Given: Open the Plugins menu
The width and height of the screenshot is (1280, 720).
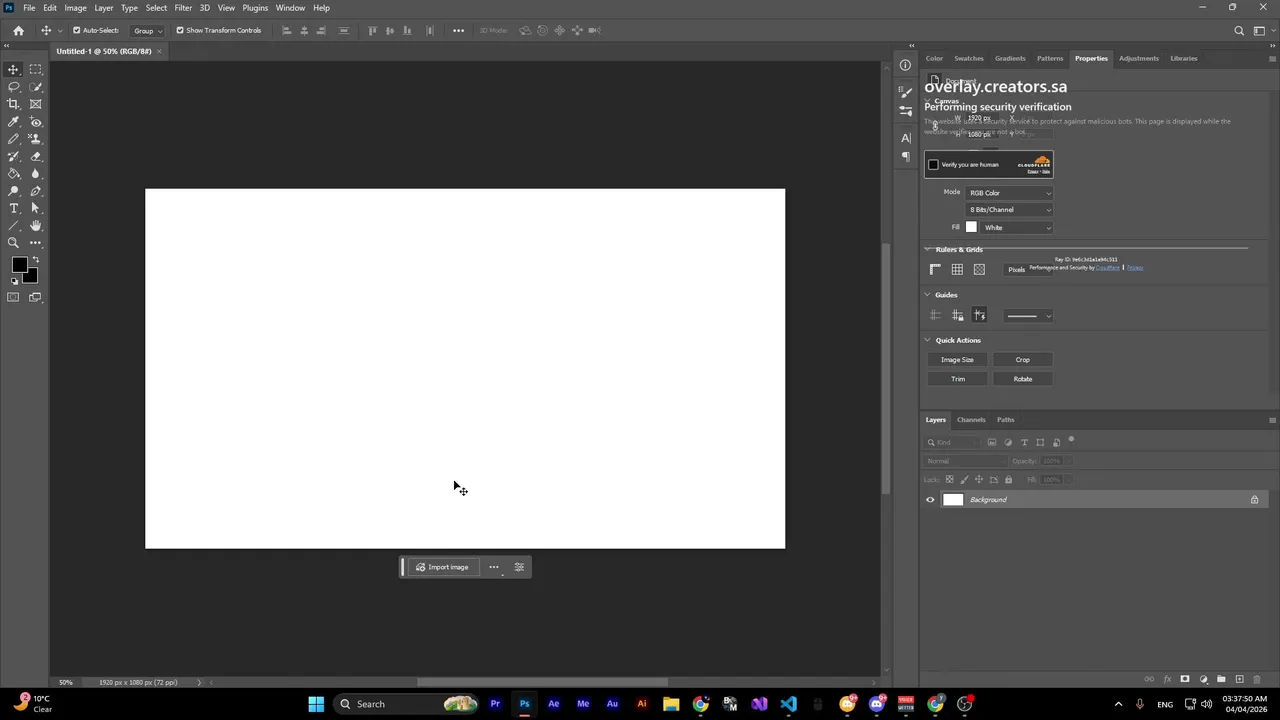Looking at the screenshot, I should [255, 8].
